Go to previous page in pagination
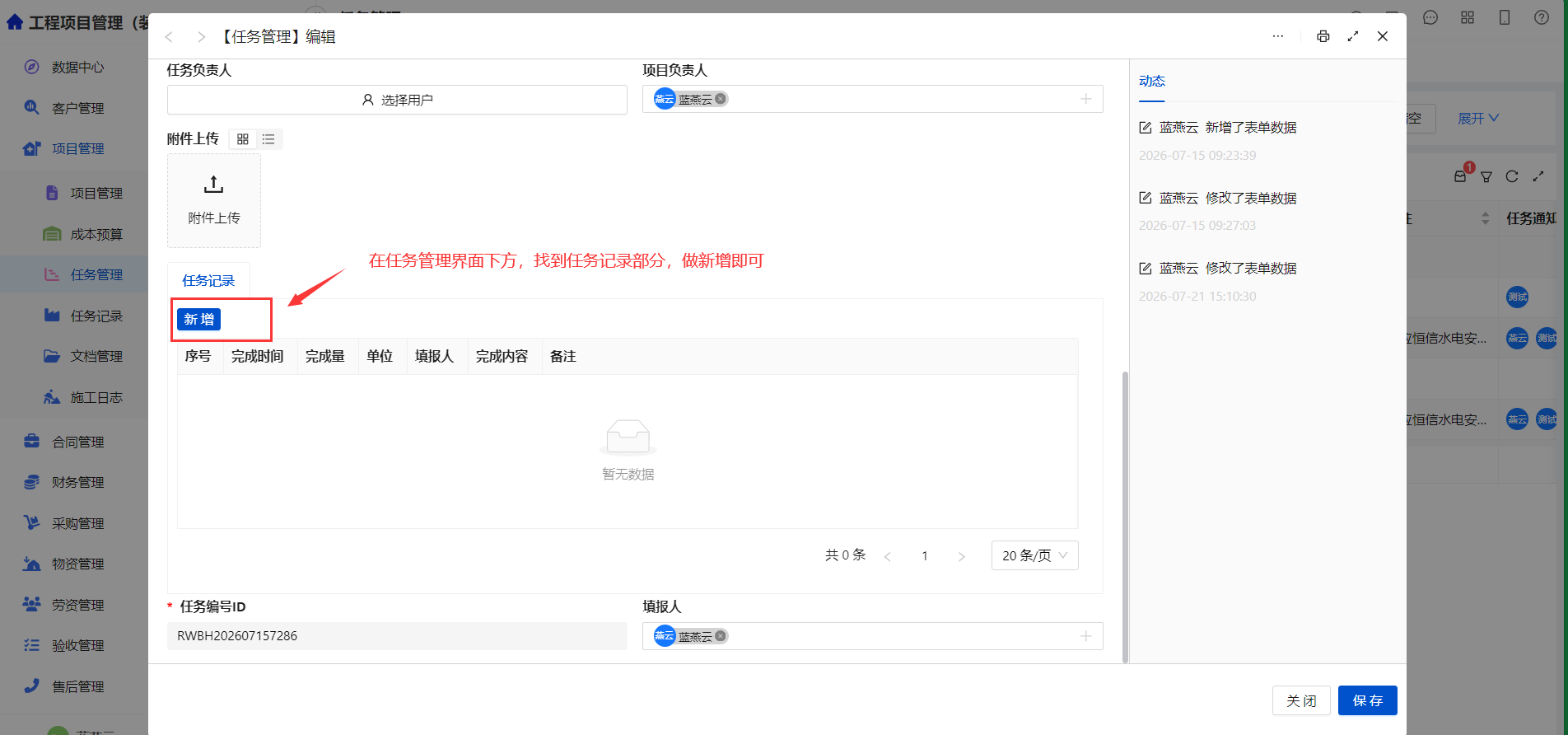 [888, 556]
